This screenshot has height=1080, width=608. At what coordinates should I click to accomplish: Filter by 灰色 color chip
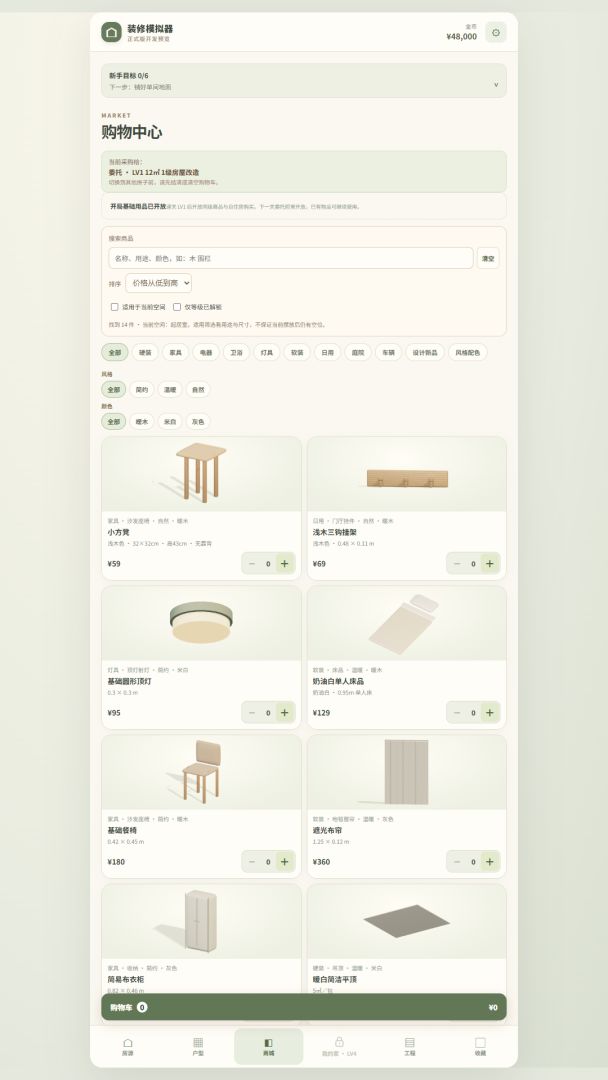pos(198,422)
